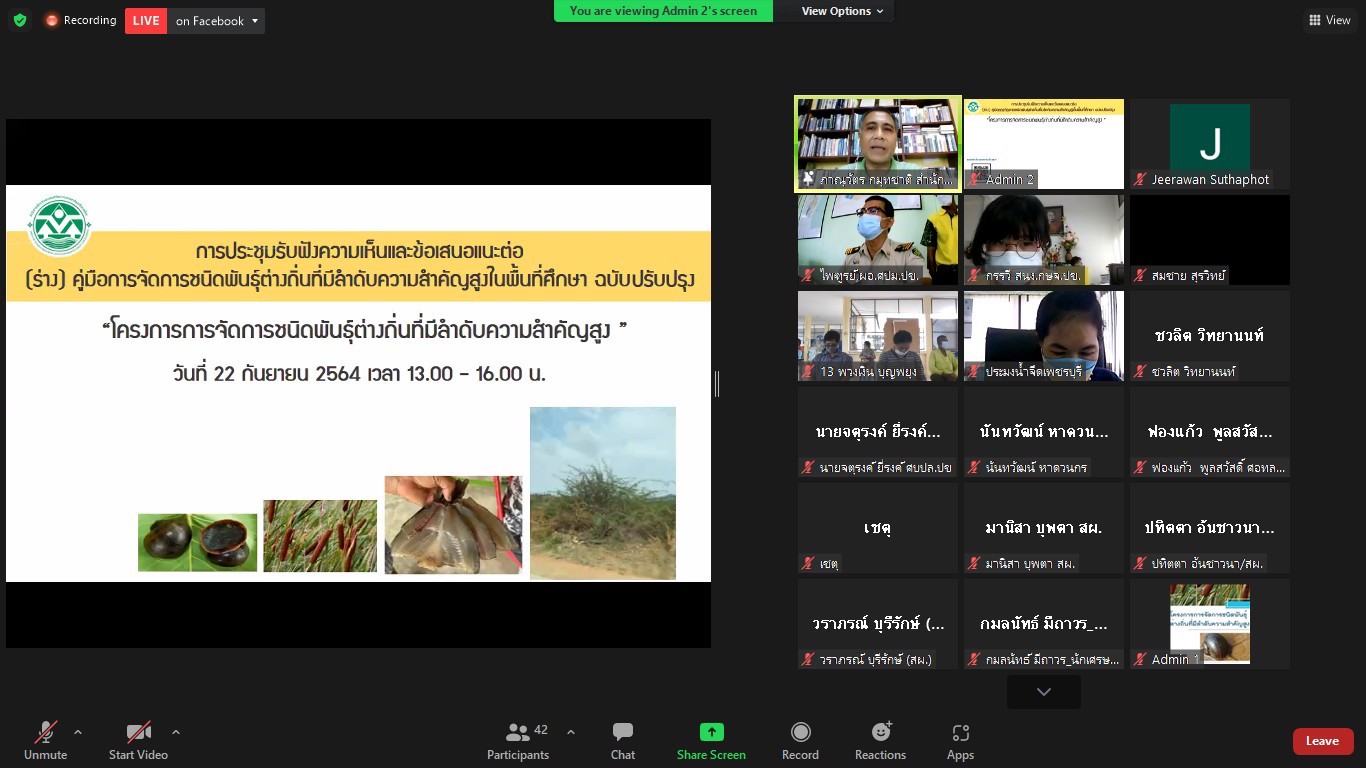1366x768 pixels.
Task: Expand video settings caret next to Start Video
Action: click(x=176, y=732)
